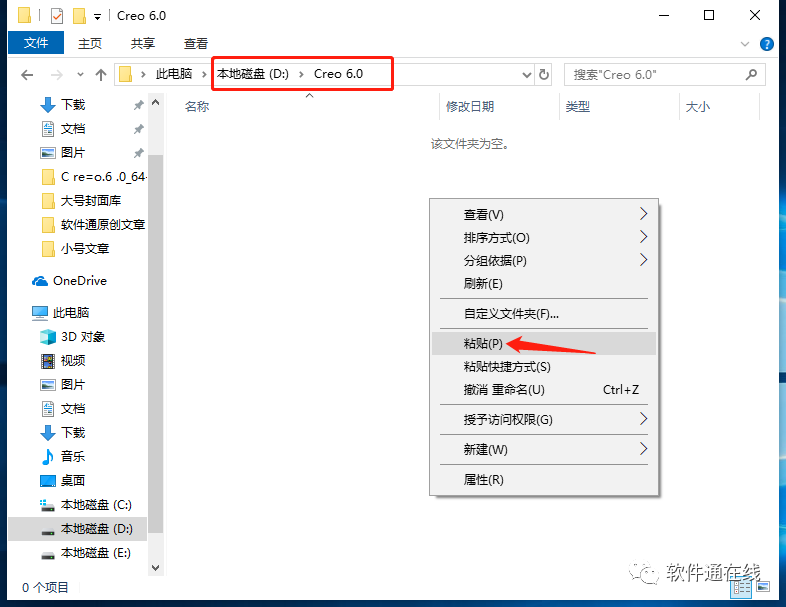Screen dimensions: 786x607
Task: Expand the ribbon with the chevron
Action: click(x=745, y=44)
